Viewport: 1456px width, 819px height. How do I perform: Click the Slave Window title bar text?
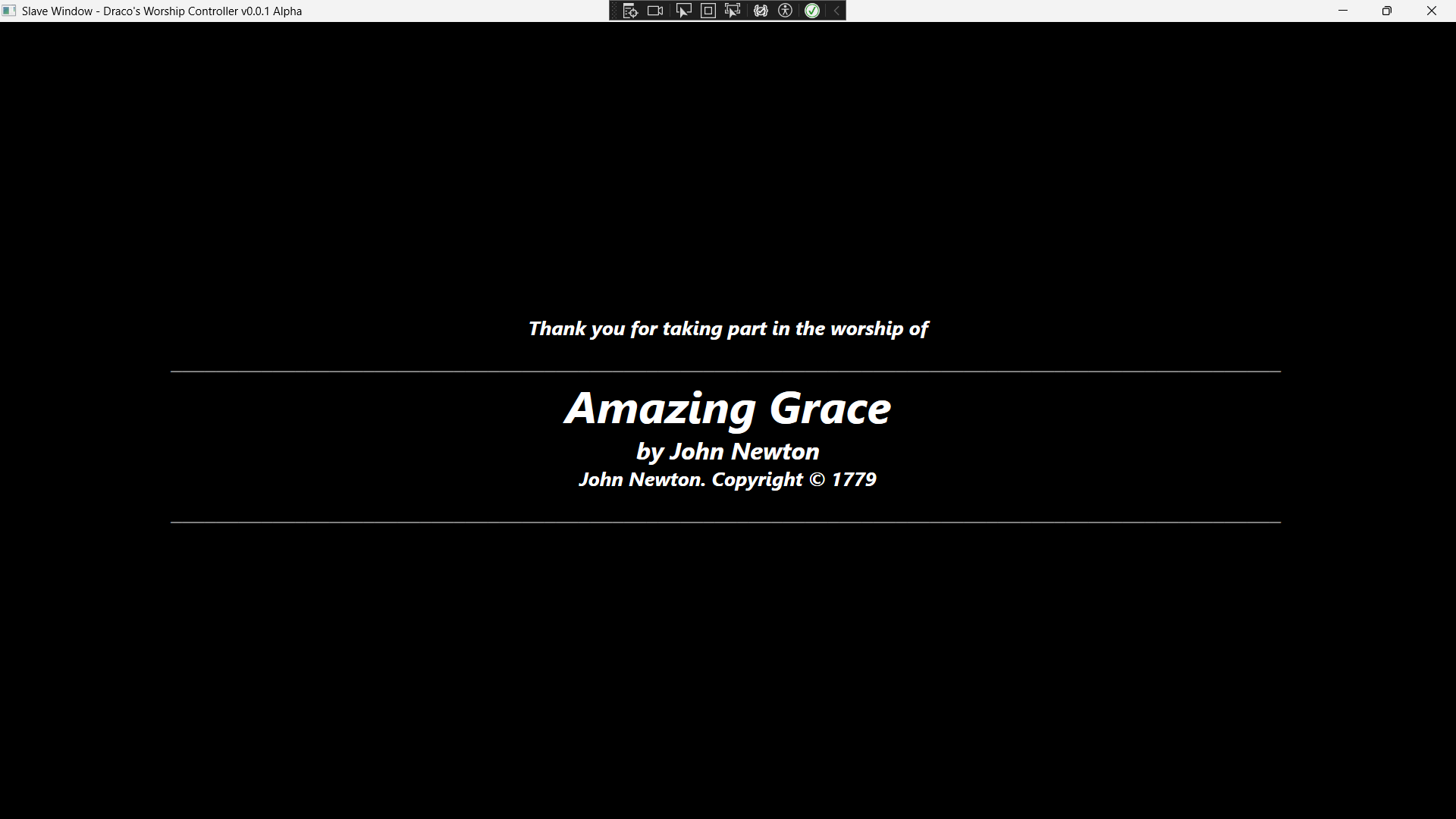[x=162, y=11]
